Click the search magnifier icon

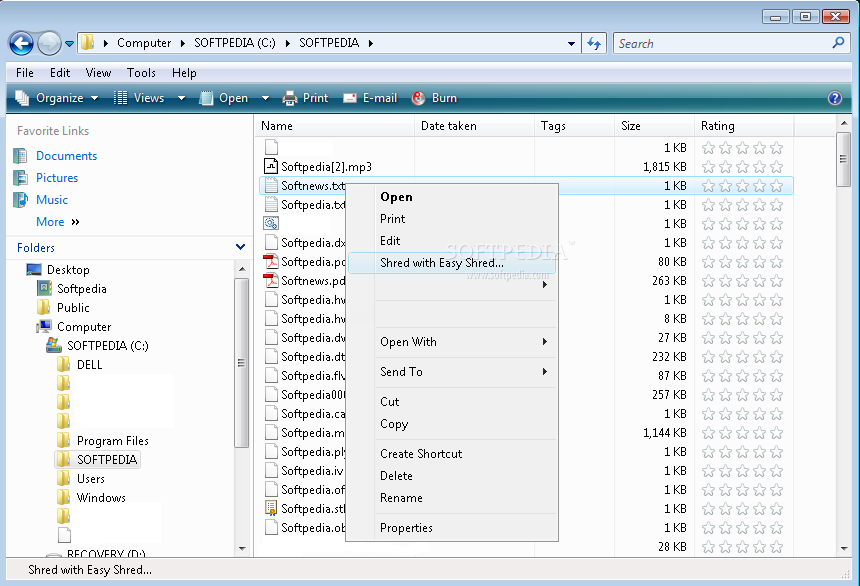tap(838, 43)
